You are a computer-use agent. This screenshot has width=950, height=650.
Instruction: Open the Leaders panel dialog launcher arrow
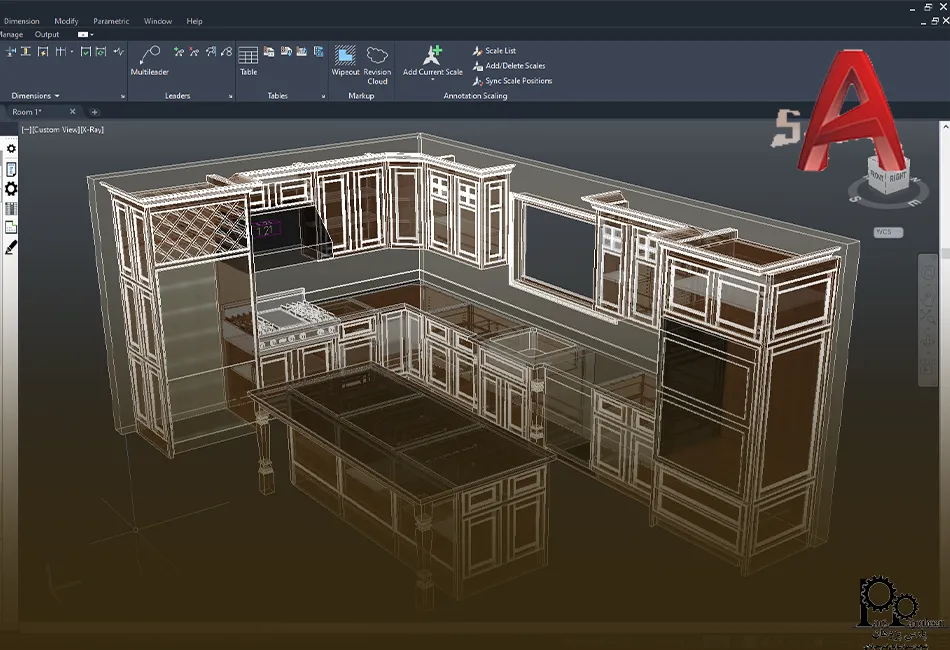coord(230,97)
